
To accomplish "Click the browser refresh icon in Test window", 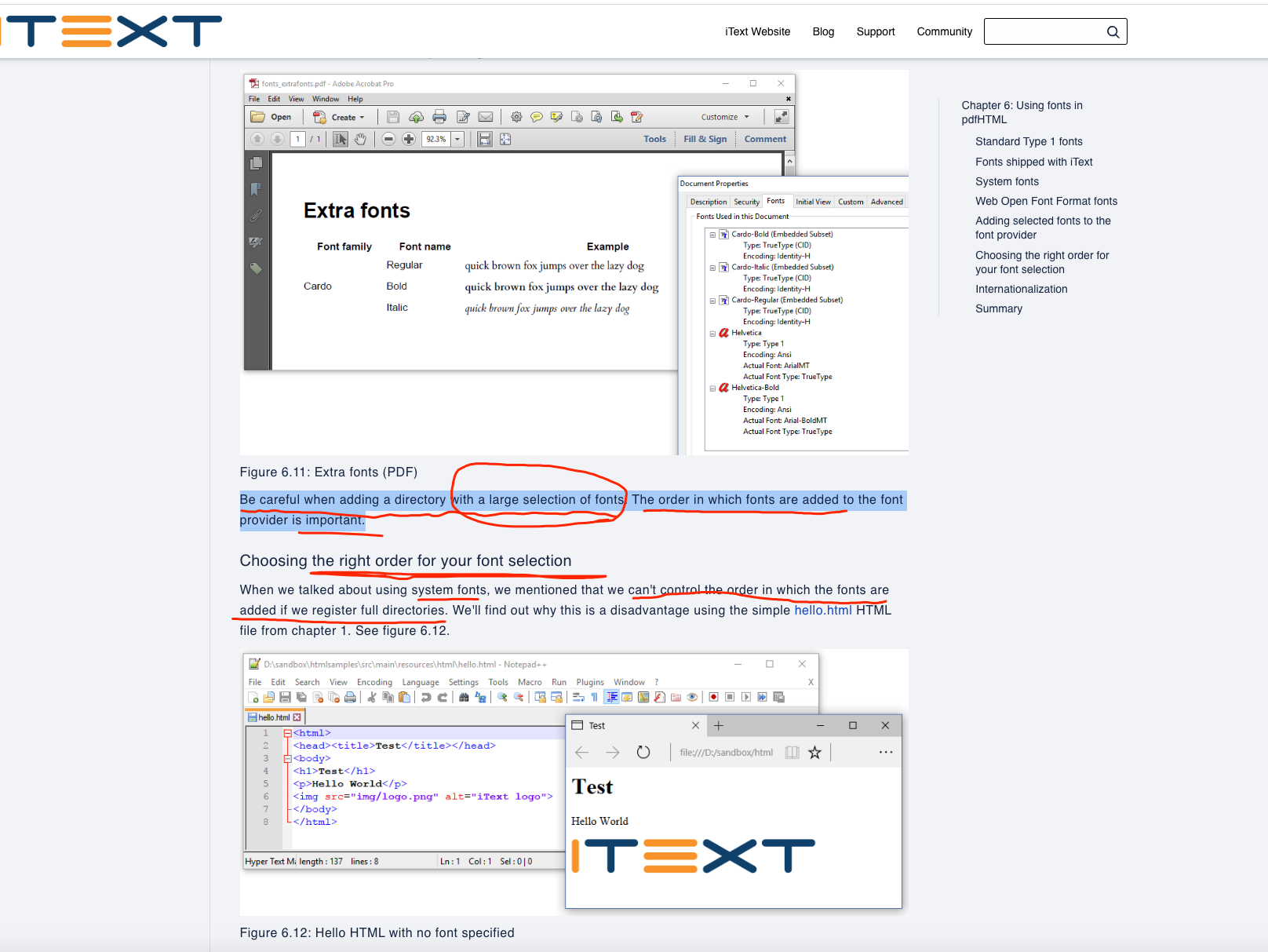I will 643,752.
